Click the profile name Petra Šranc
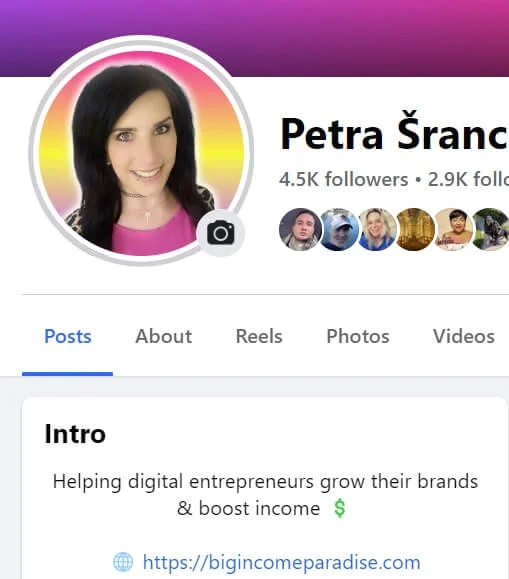509x579 pixels. coord(394,134)
